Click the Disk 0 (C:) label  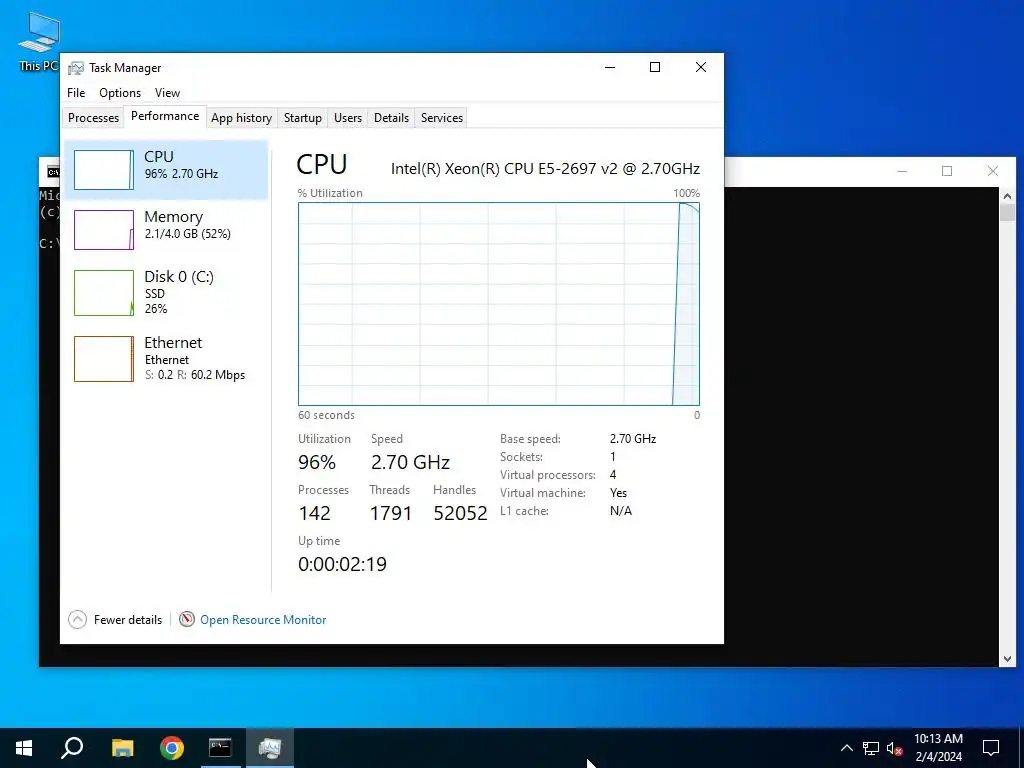coord(179,276)
